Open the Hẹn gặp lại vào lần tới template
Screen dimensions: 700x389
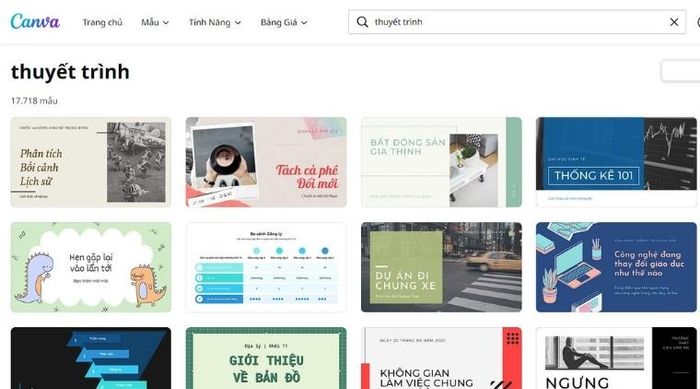tap(91, 267)
